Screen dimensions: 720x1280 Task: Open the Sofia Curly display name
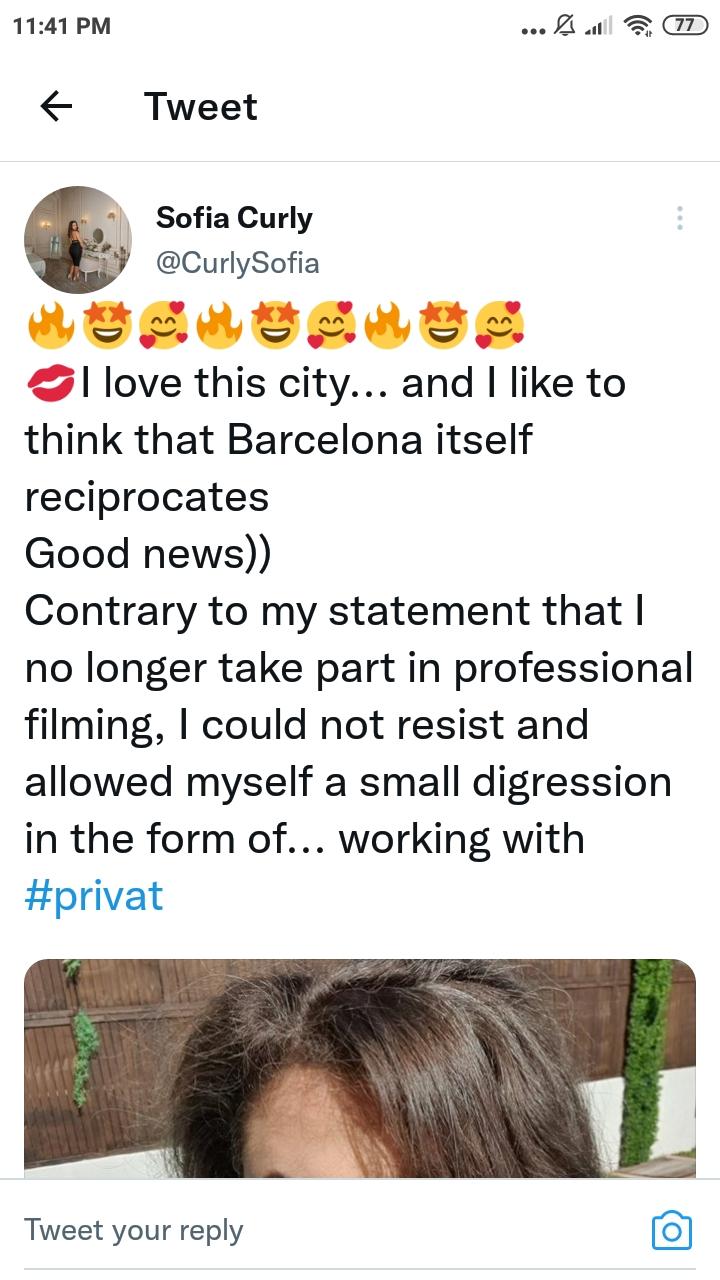234,218
